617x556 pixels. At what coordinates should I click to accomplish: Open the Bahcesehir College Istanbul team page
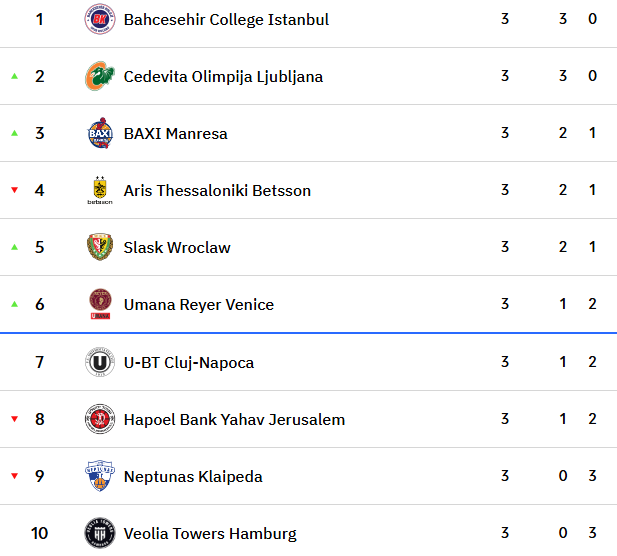coord(226,20)
